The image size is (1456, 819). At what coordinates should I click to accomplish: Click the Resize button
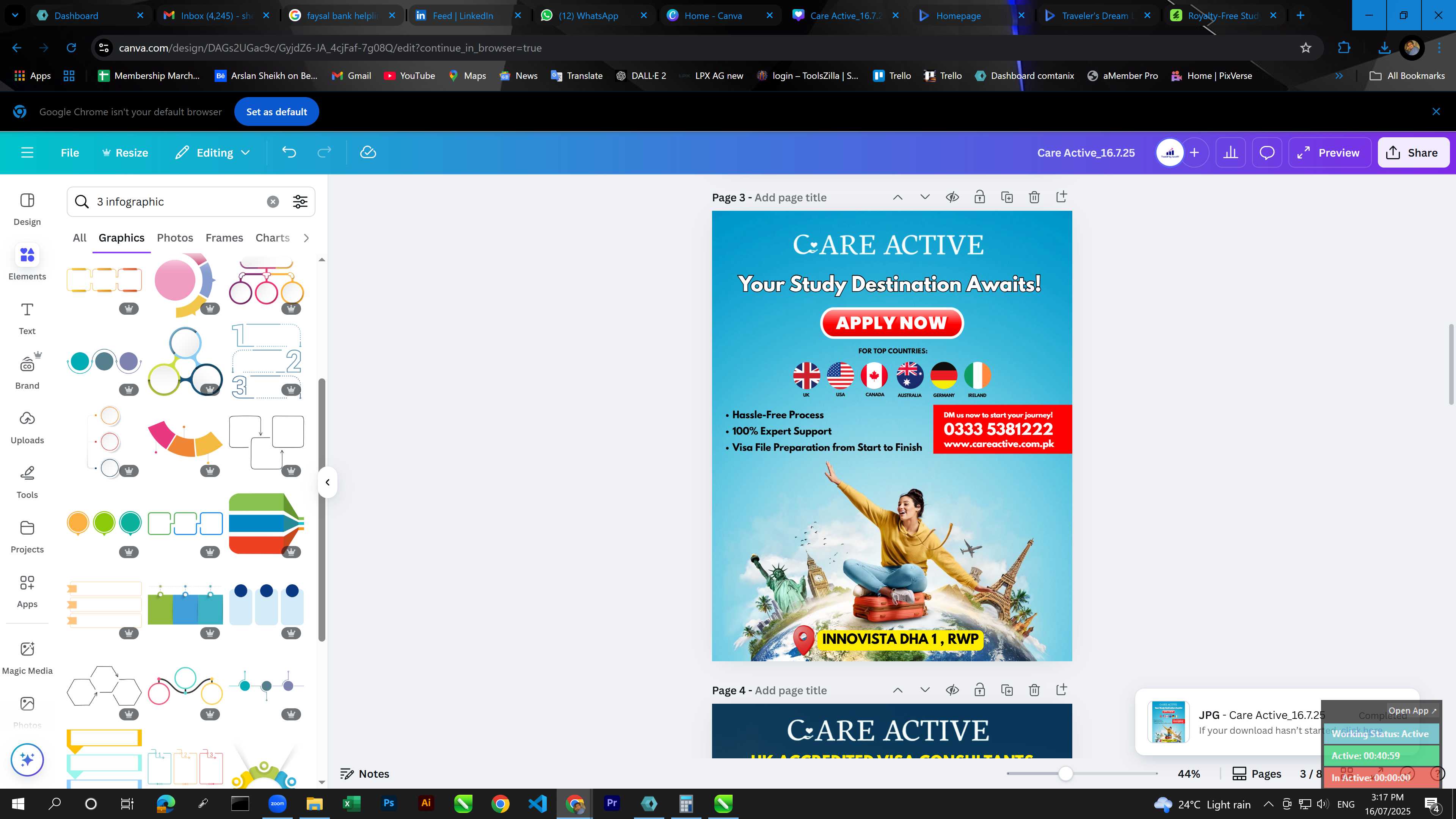[x=125, y=152]
